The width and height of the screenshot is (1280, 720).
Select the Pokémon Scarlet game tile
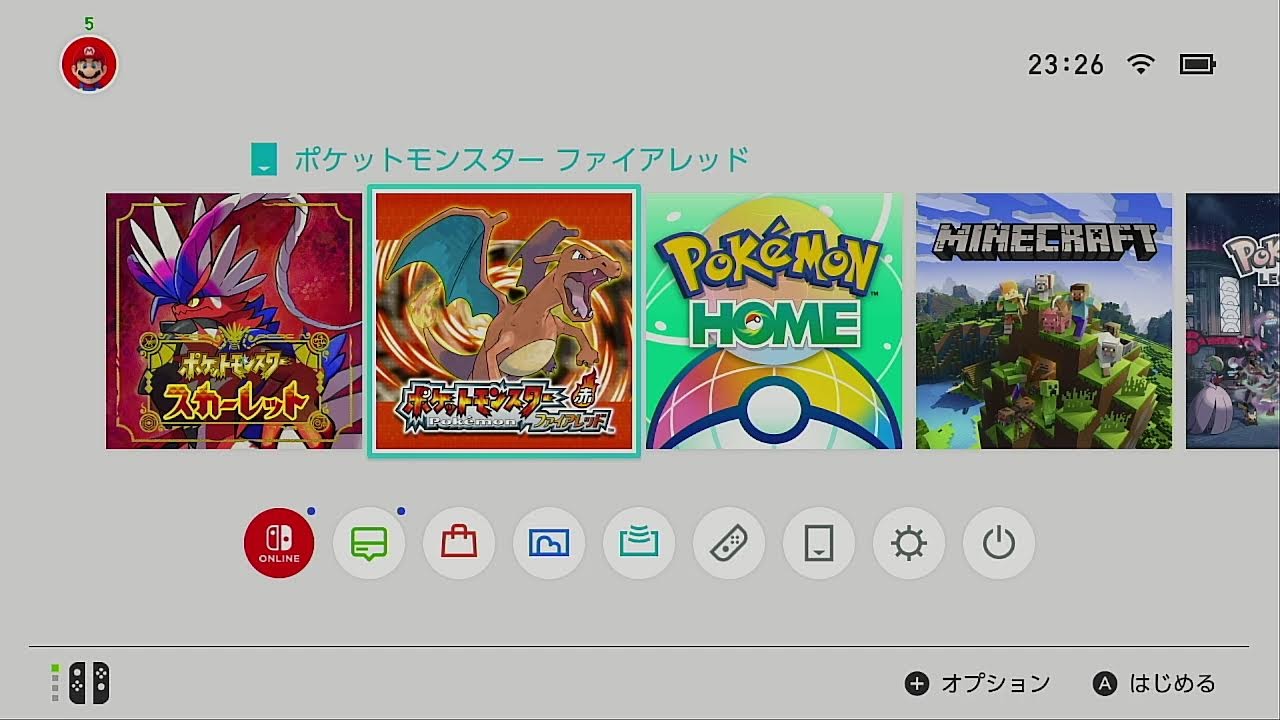[234, 321]
